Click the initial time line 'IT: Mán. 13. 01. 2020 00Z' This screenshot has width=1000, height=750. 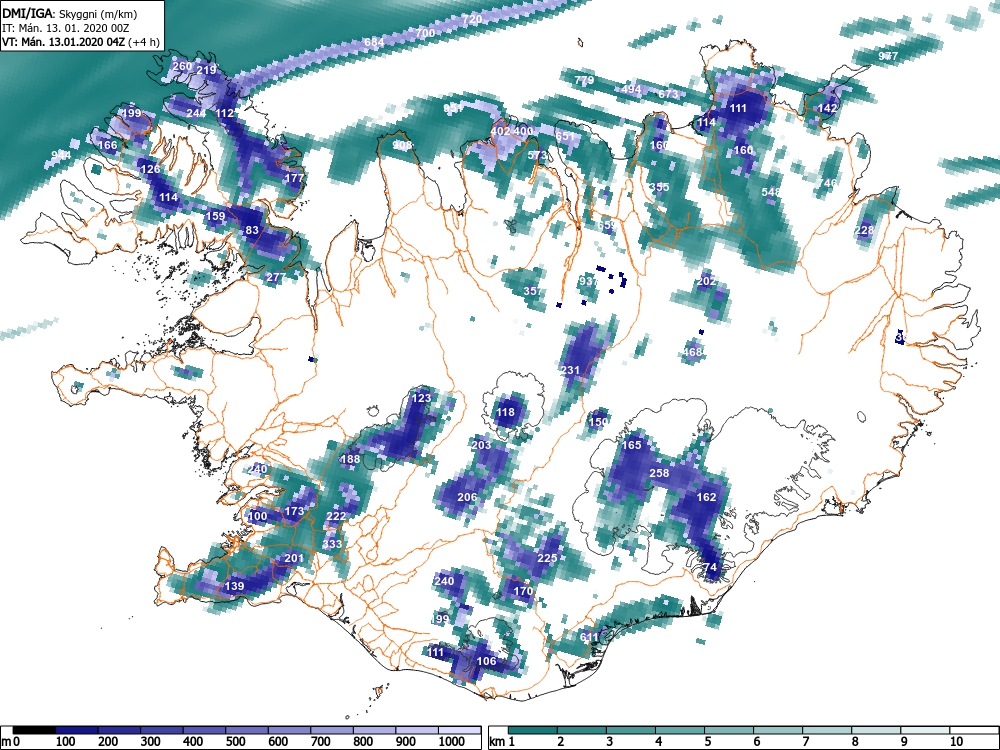pyautogui.click(x=66, y=28)
